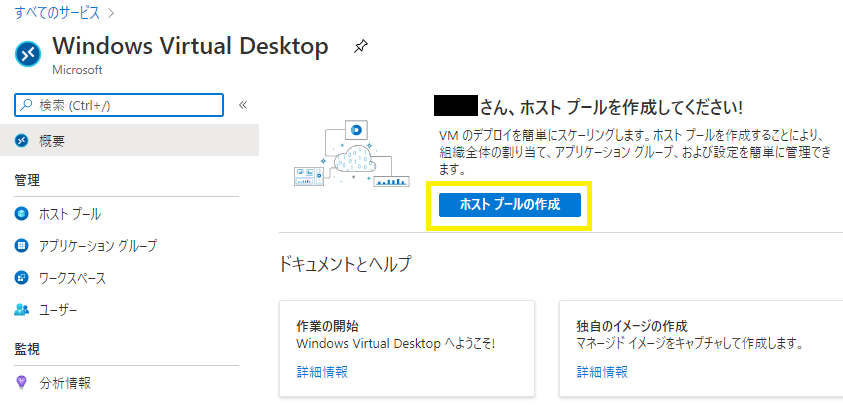Click the 概要 overview icon

click(22, 141)
